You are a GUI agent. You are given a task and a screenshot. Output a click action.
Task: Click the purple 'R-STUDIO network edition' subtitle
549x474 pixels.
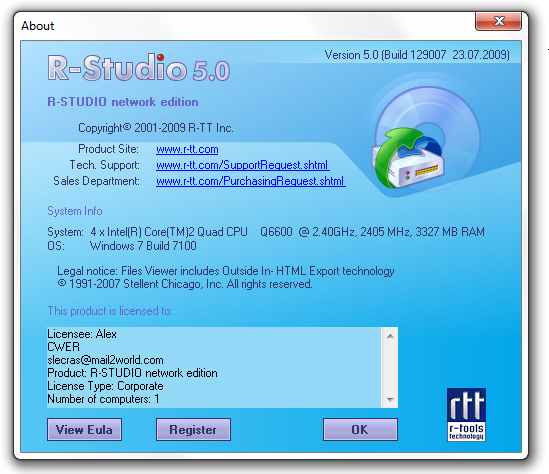coord(123,102)
